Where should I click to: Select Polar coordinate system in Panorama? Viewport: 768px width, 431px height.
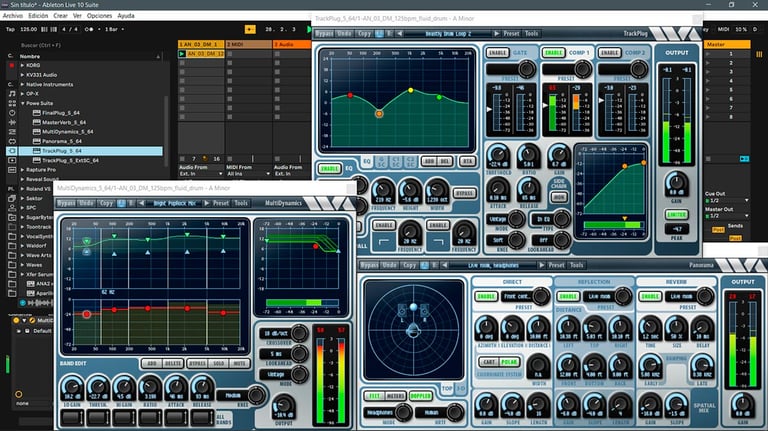[x=509, y=362]
